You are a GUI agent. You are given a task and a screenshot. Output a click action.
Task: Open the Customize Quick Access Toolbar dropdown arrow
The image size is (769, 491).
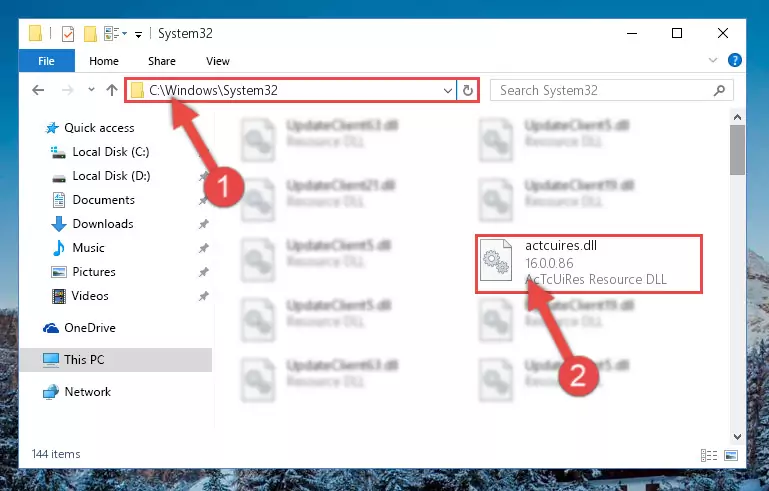(138, 34)
